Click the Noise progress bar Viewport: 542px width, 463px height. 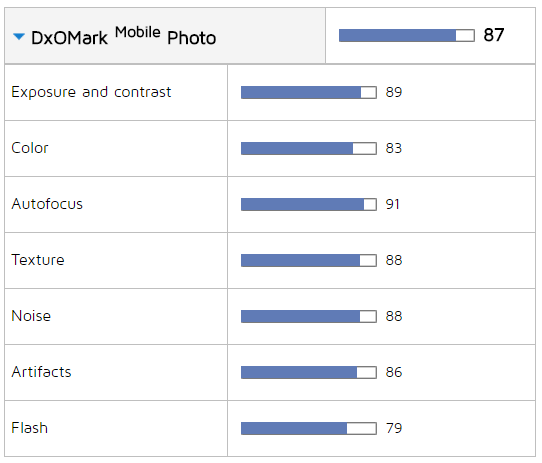[x=309, y=316]
